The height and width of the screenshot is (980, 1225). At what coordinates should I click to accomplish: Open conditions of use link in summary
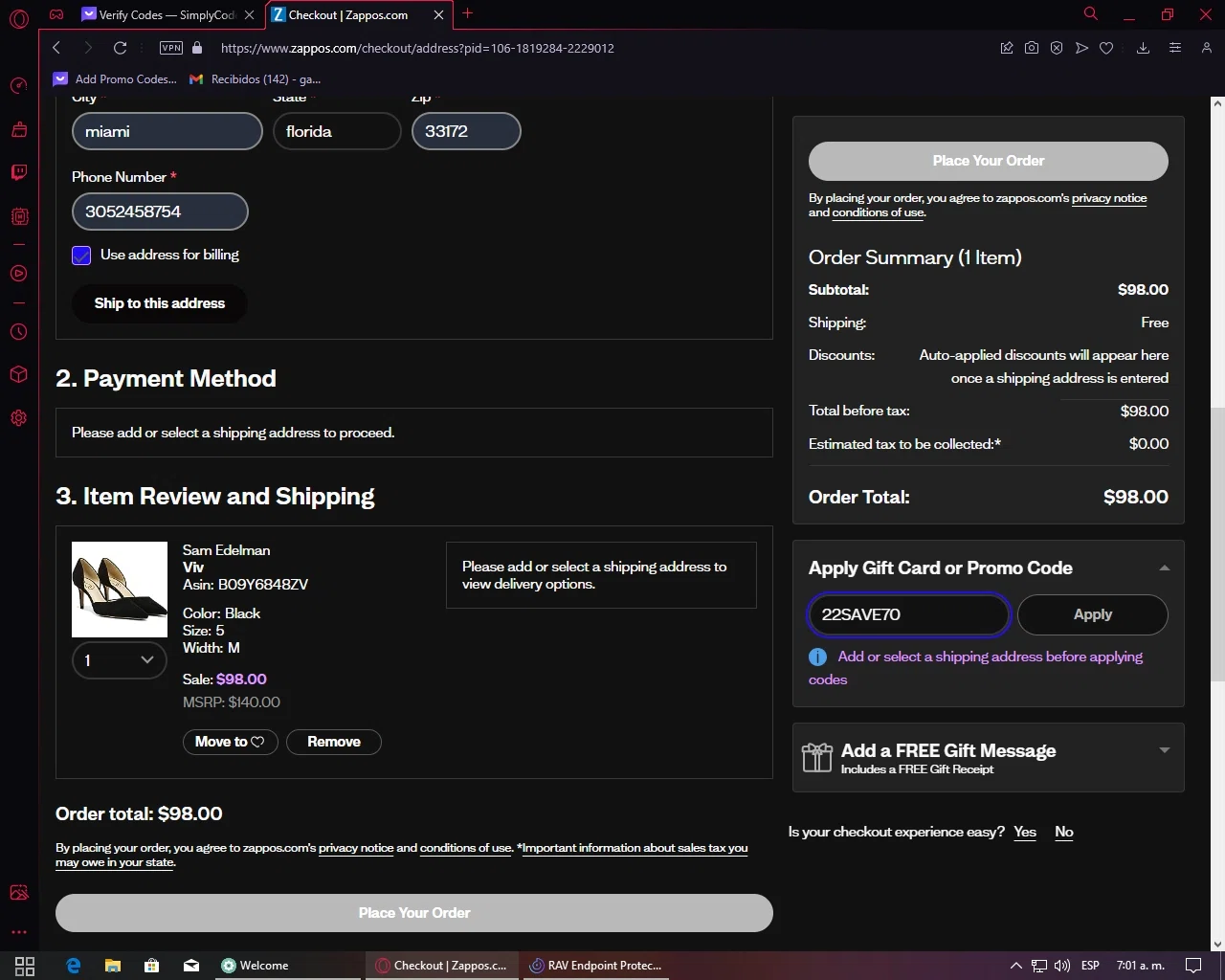[x=878, y=212]
